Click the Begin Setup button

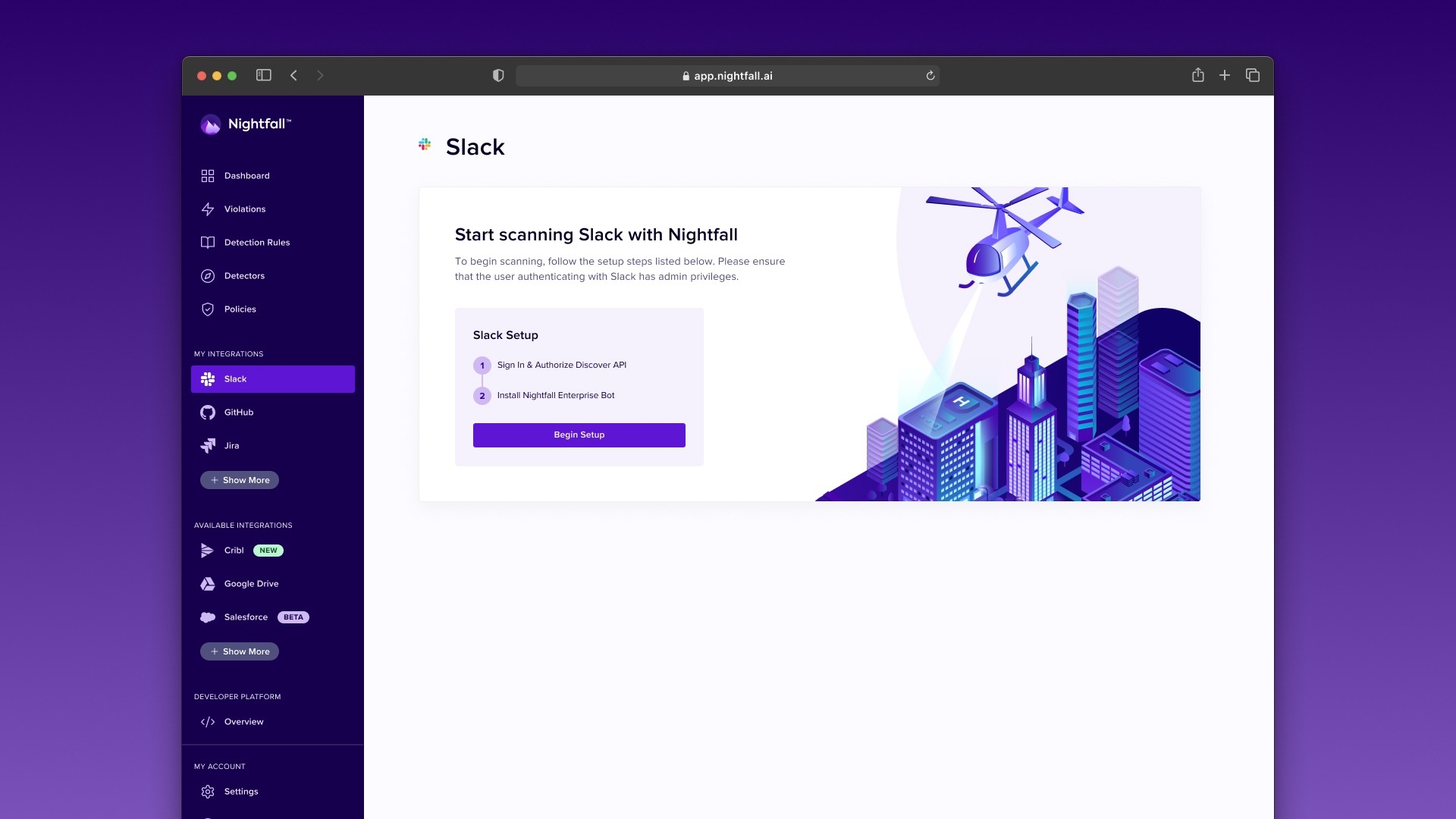(579, 435)
